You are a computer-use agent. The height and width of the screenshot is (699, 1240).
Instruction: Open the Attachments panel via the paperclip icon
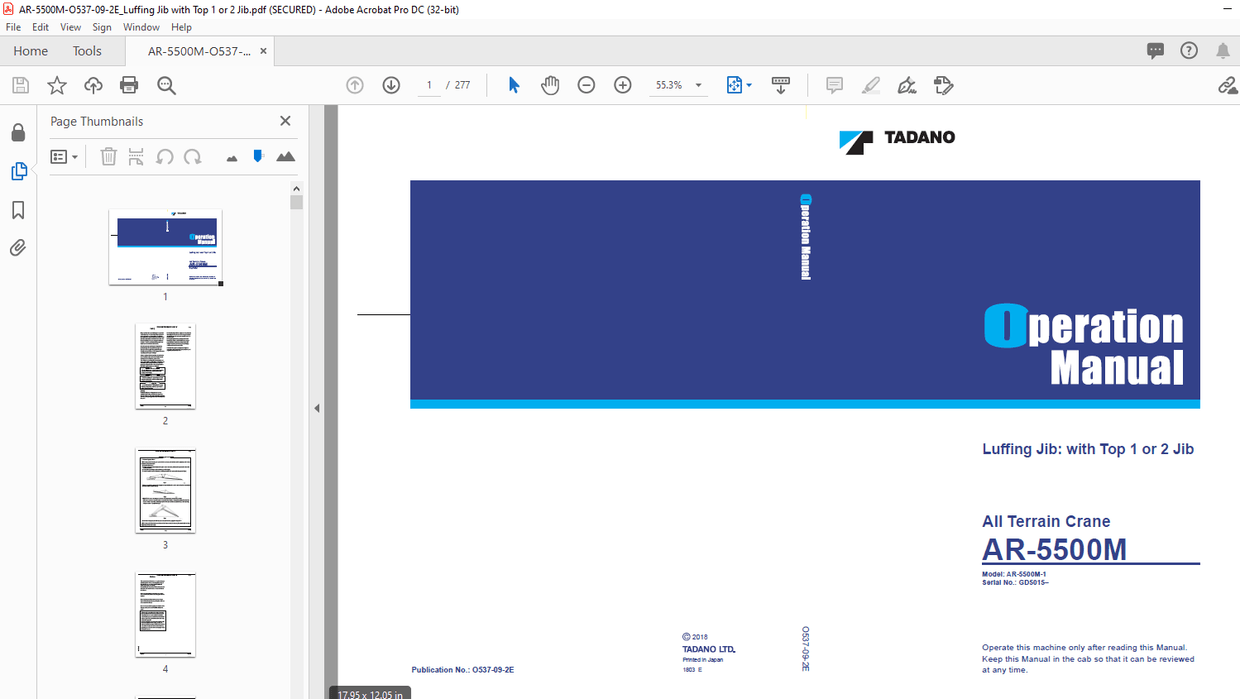coord(18,247)
